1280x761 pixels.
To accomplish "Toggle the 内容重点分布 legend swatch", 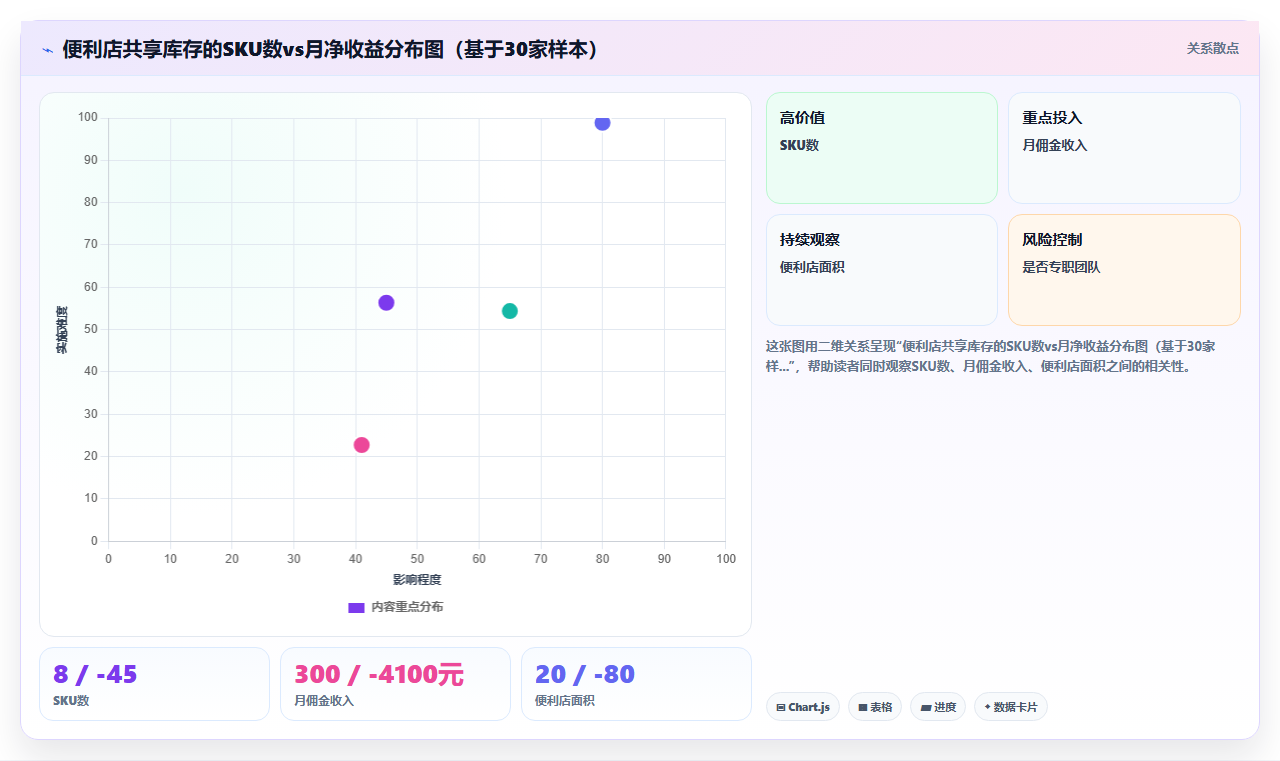I will tap(356, 607).
